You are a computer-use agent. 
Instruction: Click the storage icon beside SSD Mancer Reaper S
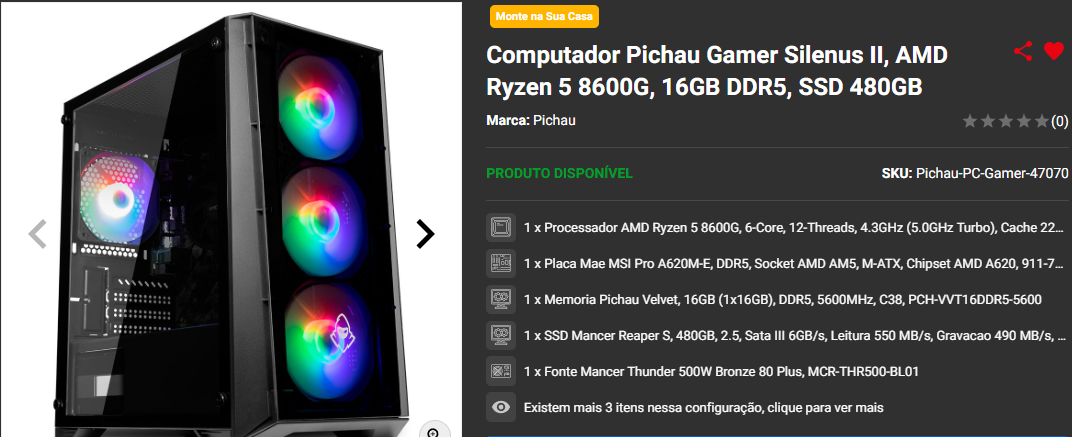tap(500, 335)
